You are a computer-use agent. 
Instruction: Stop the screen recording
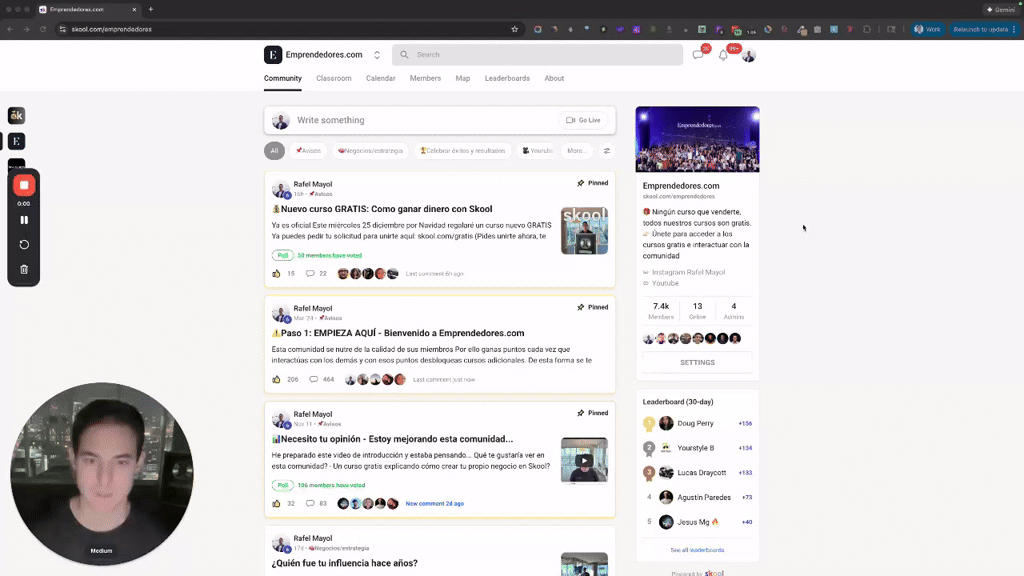click(24, 185)
